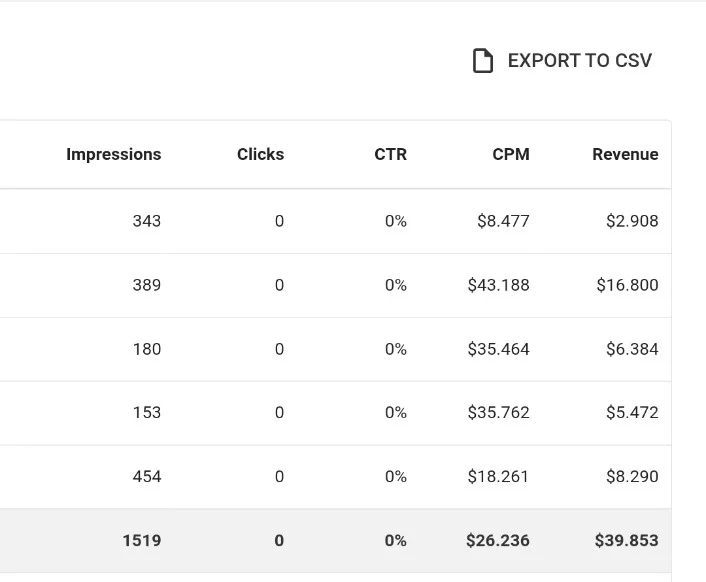This screenshot has height=582, width=706.
Task: Click the average $26.236 CPM total
Action: 498,540
